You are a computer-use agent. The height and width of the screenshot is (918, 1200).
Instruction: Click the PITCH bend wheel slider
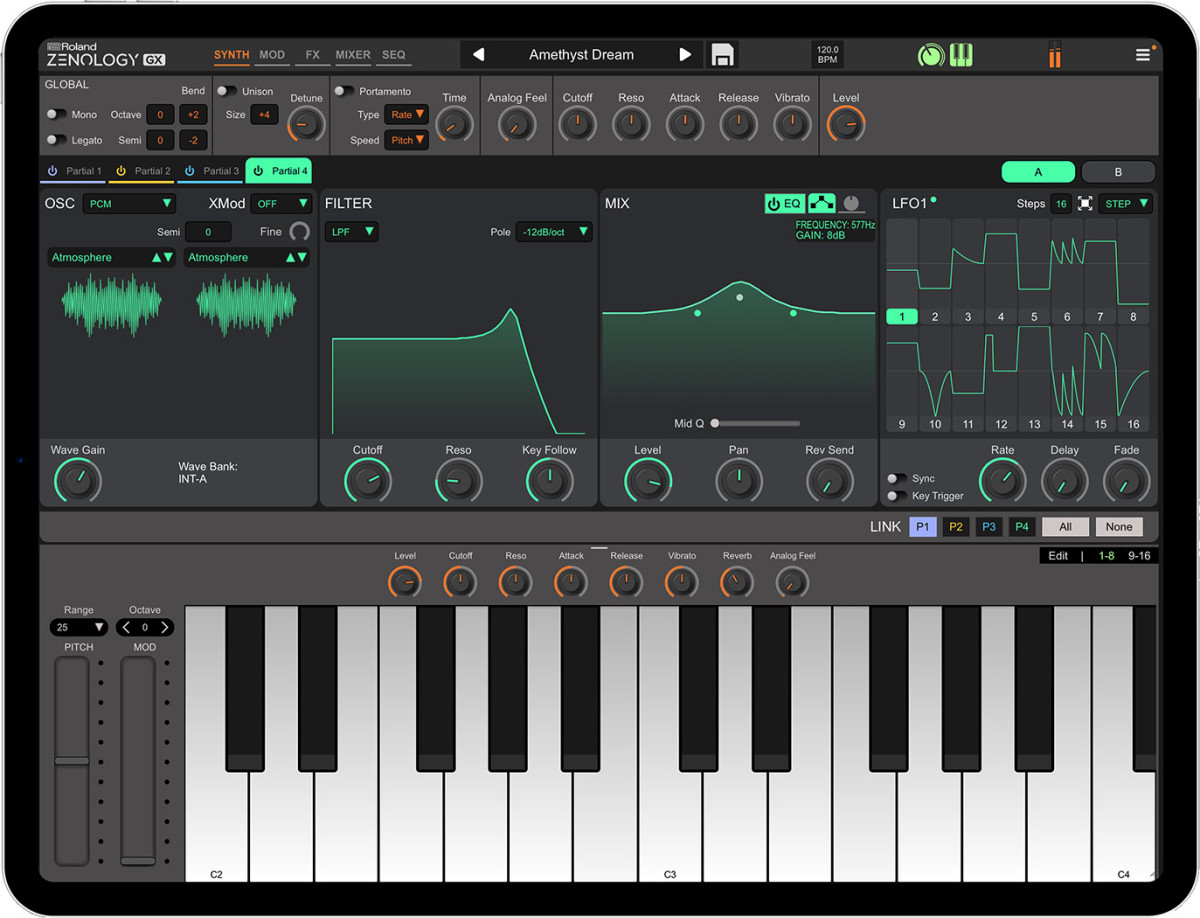coord(71,760)
